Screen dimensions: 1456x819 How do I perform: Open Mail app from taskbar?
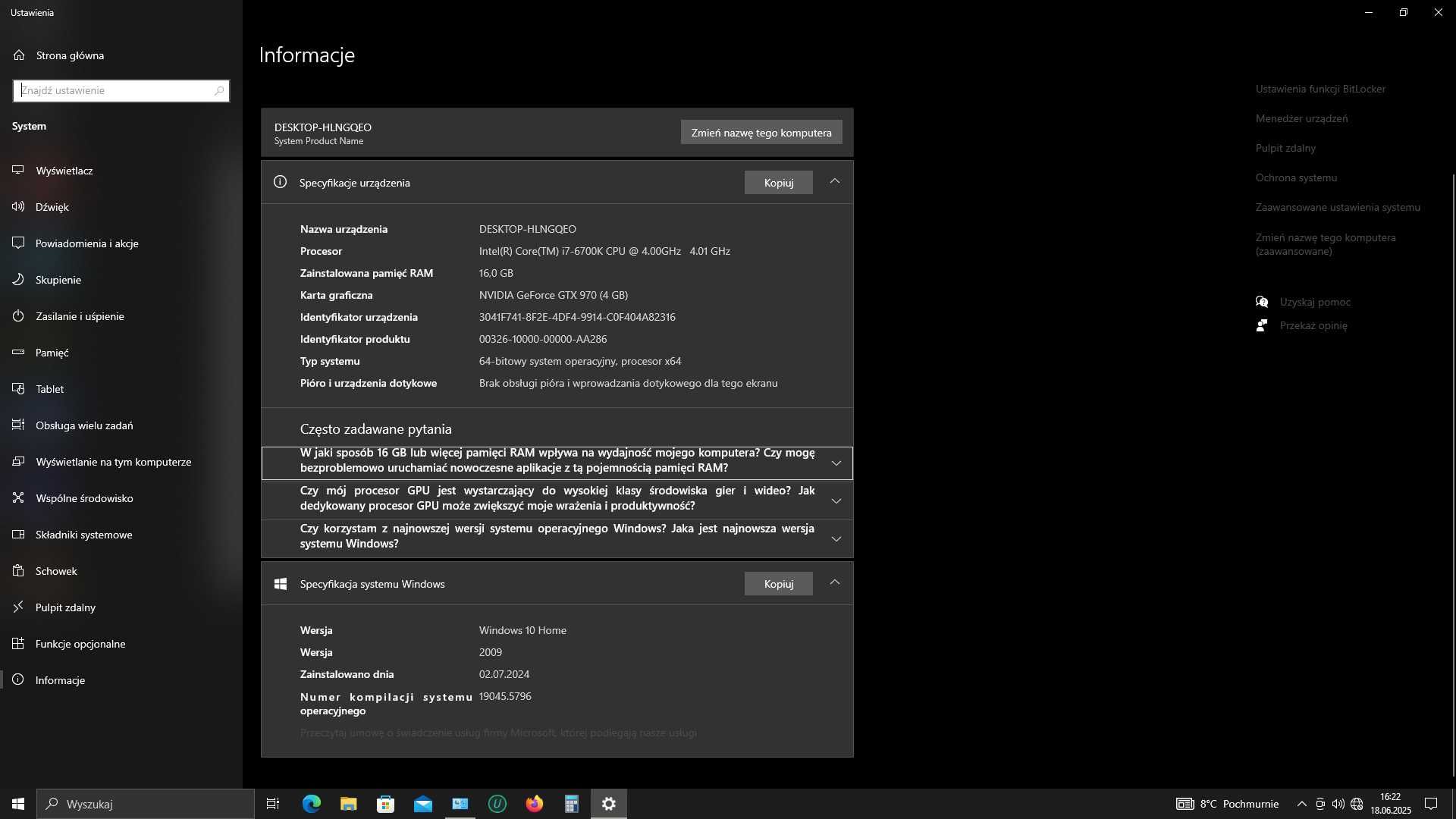(x=422, y=804)
